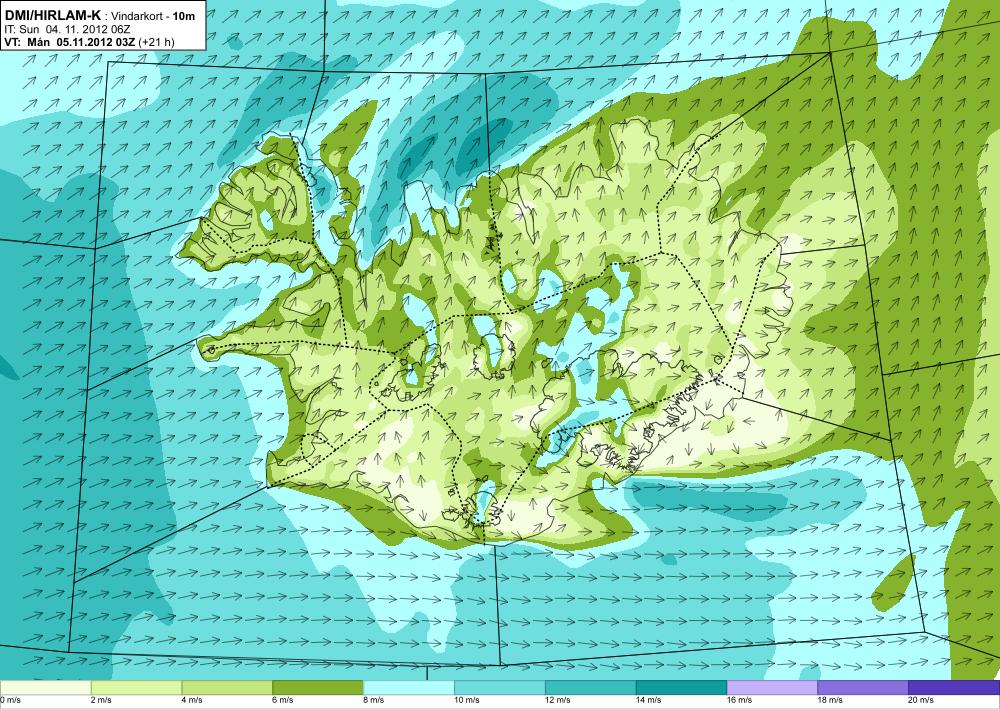Click the "12 m/s" legend label
This screenshot has height=710, width=1000.
[558, 700]
